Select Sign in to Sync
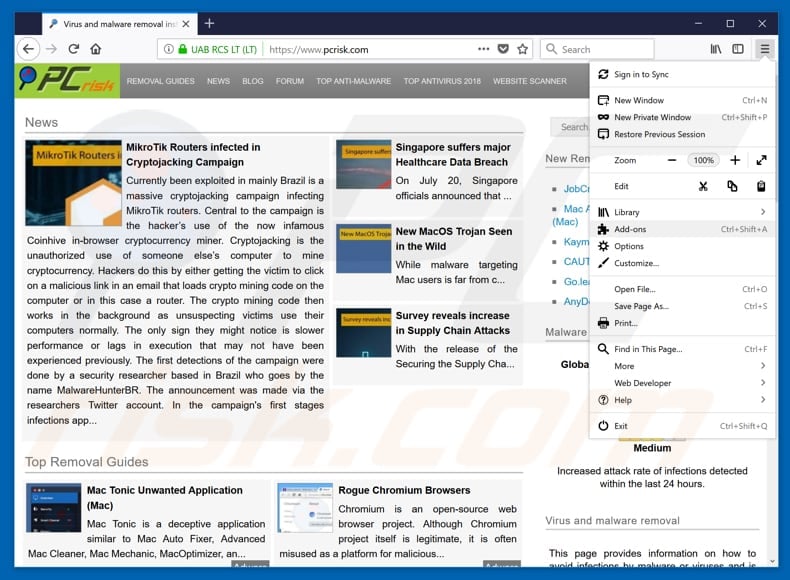The width and height of the screenshot is (790, 580). click(682, 75)
